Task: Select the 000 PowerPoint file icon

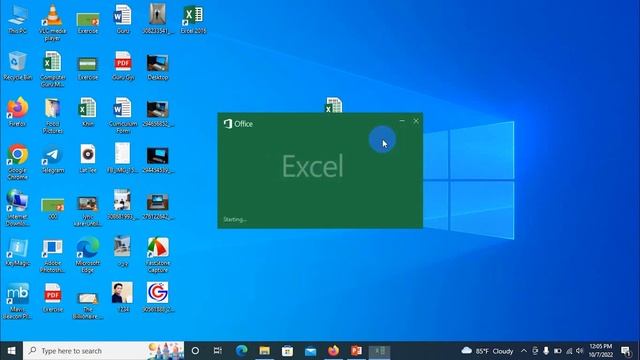Action: click(53, 208)
